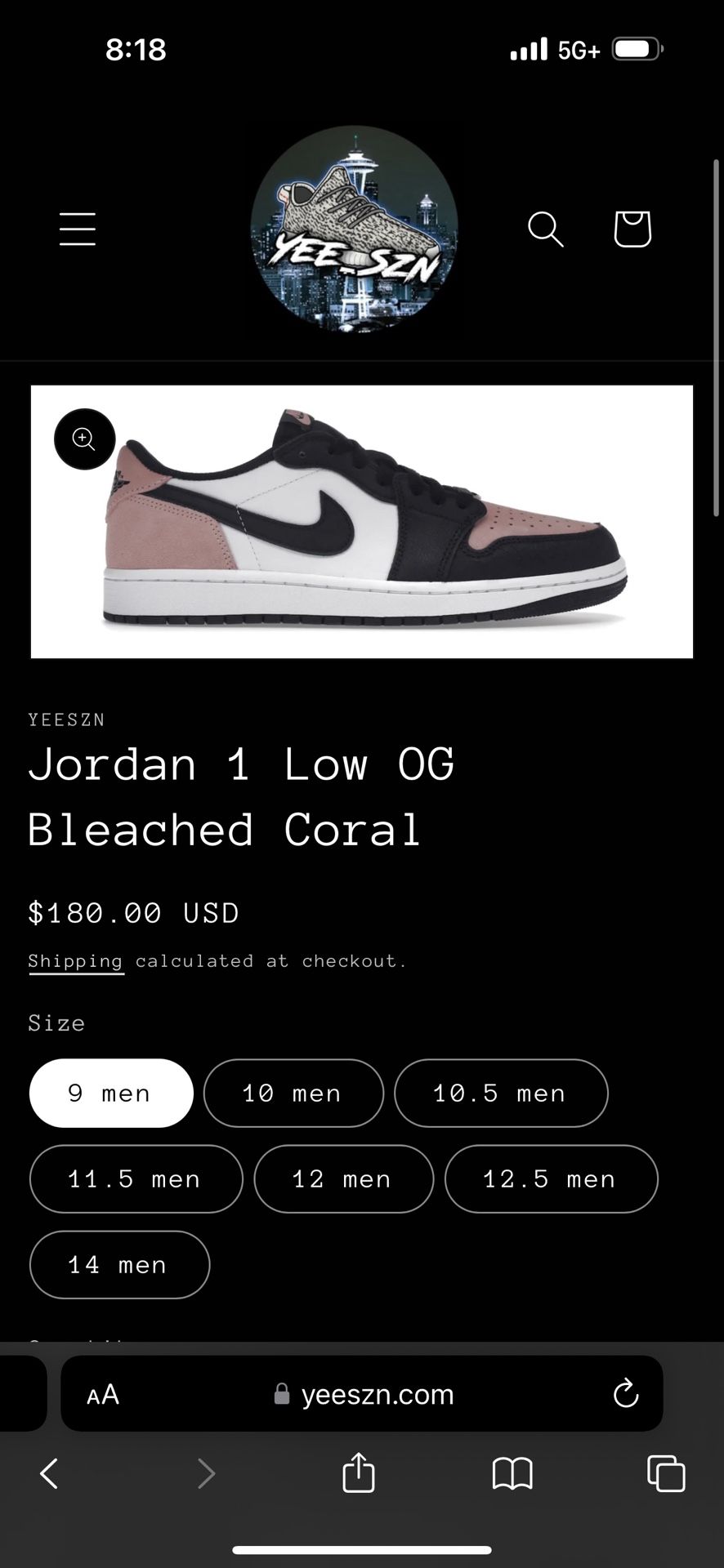Image resolution: width=724 pixels, height=1568 pixels.
Task: Select size 10 men
Action: click(x=293, y=1093)
